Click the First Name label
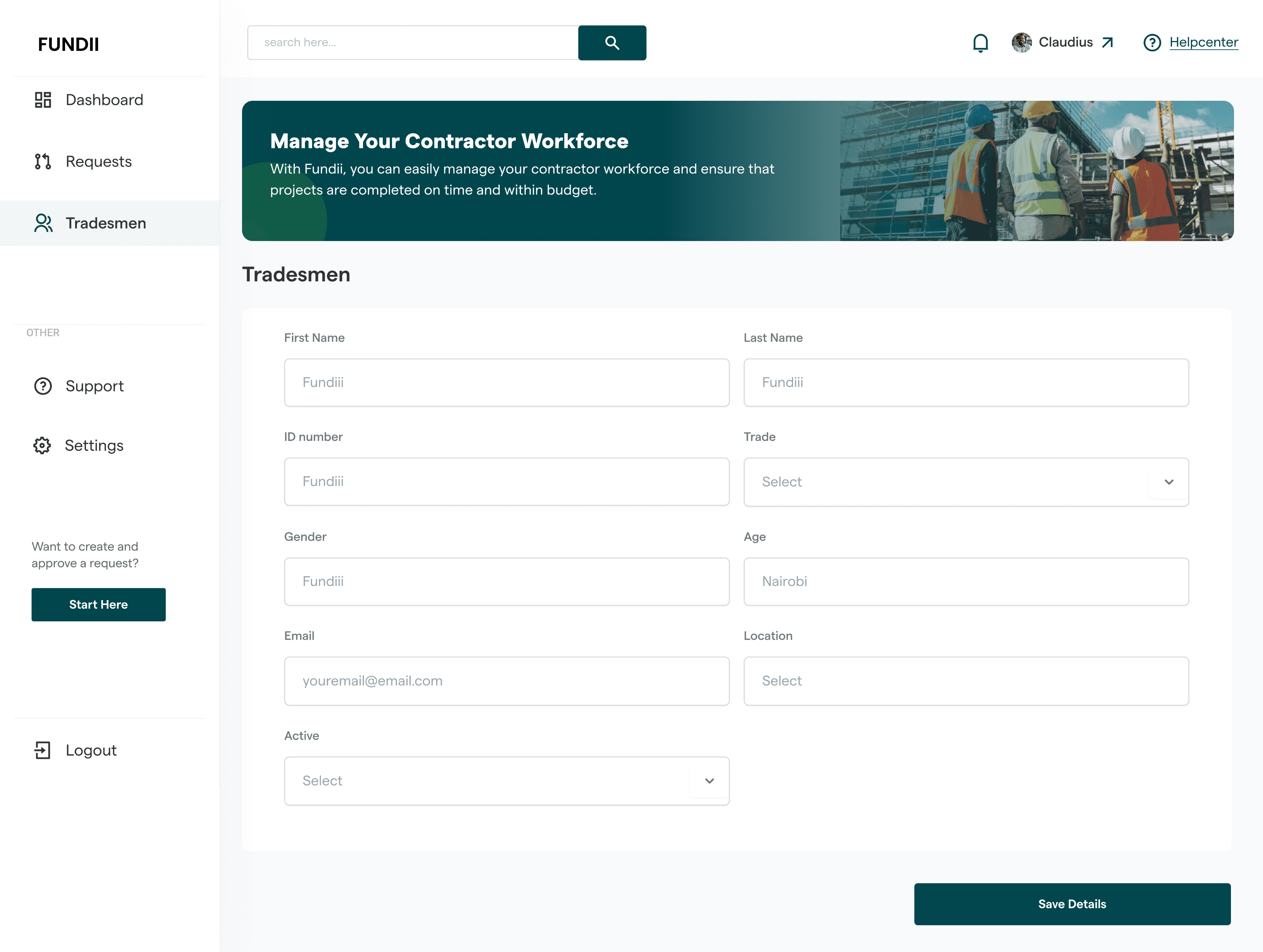The image size is (1263, 952). coord(315,338)
